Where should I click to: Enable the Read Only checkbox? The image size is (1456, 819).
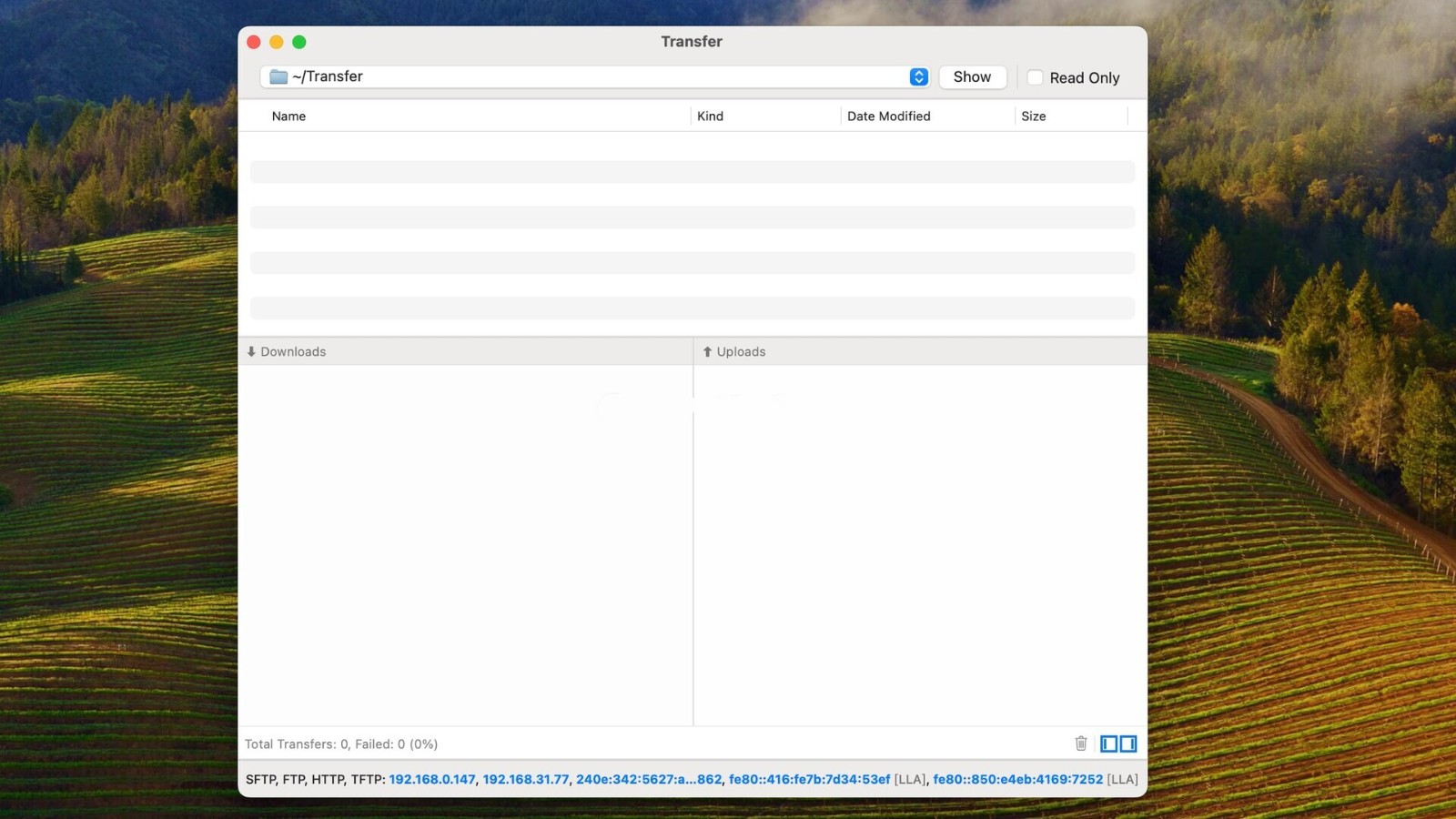1035,77
